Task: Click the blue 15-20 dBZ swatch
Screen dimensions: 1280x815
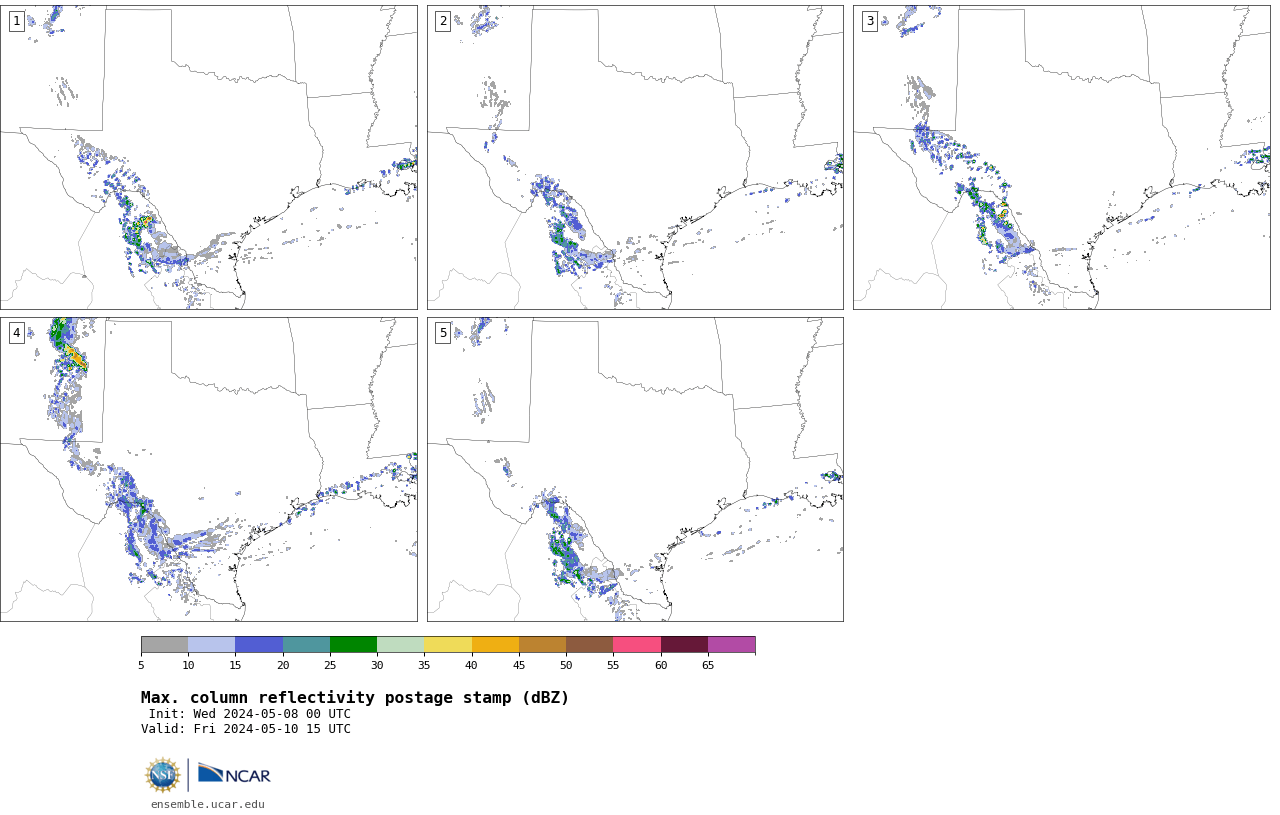Action: pyautogui.click(x=259, y=644)
